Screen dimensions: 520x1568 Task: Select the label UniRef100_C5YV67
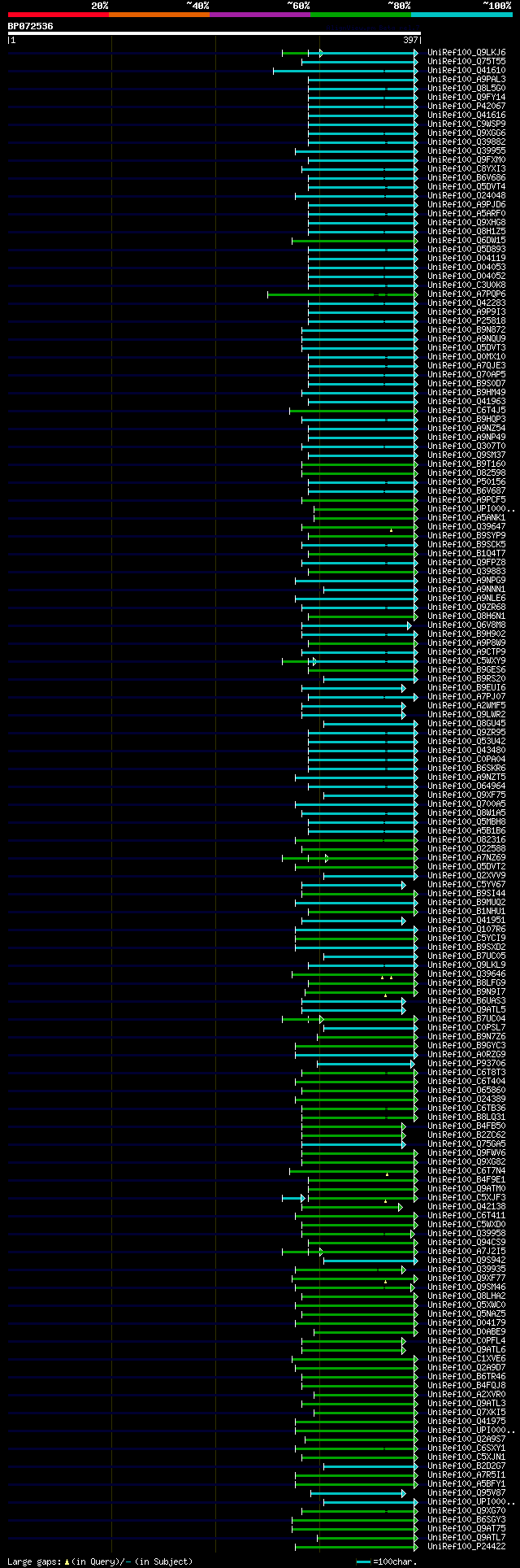tap(466, 884)
